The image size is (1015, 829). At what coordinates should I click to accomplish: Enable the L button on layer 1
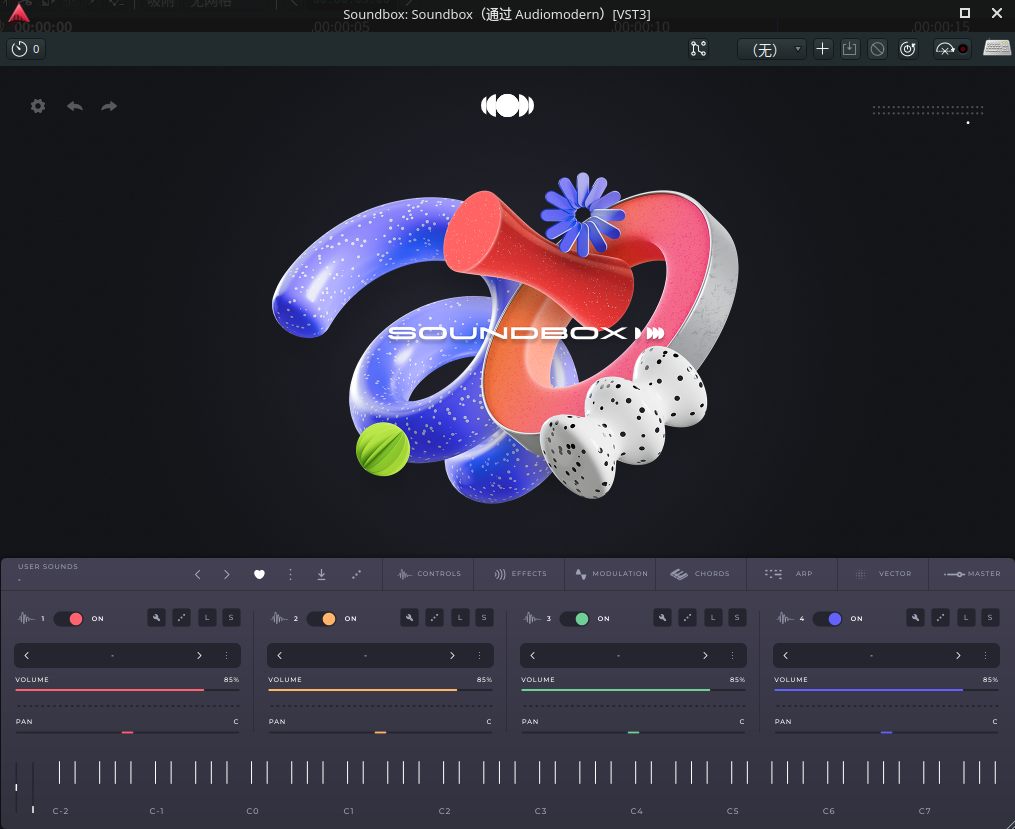(207, 618)
